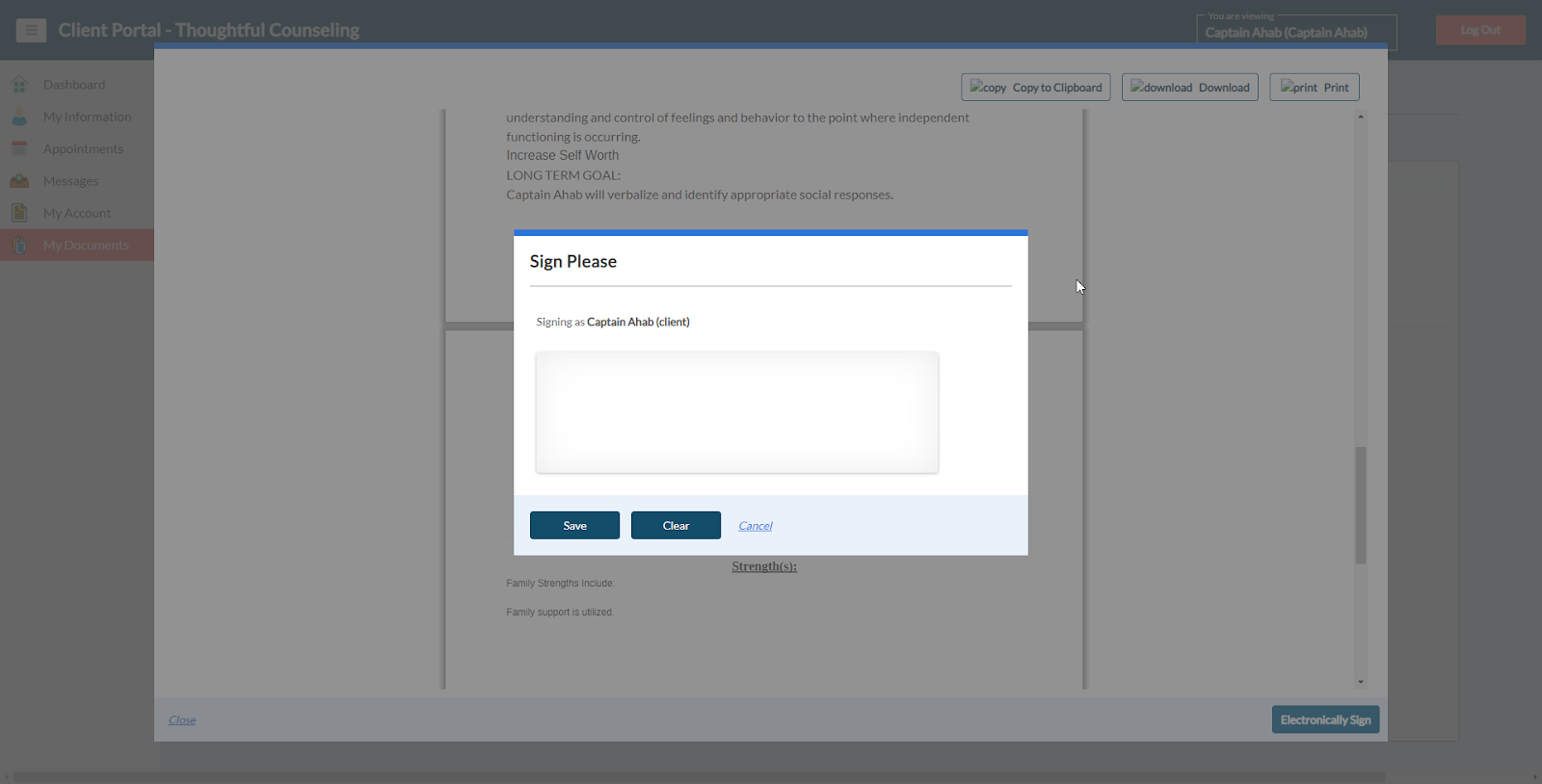Click the 'Sign Please' dialog title
Screen dimensions: 1542x784
[x=573, y=262]
